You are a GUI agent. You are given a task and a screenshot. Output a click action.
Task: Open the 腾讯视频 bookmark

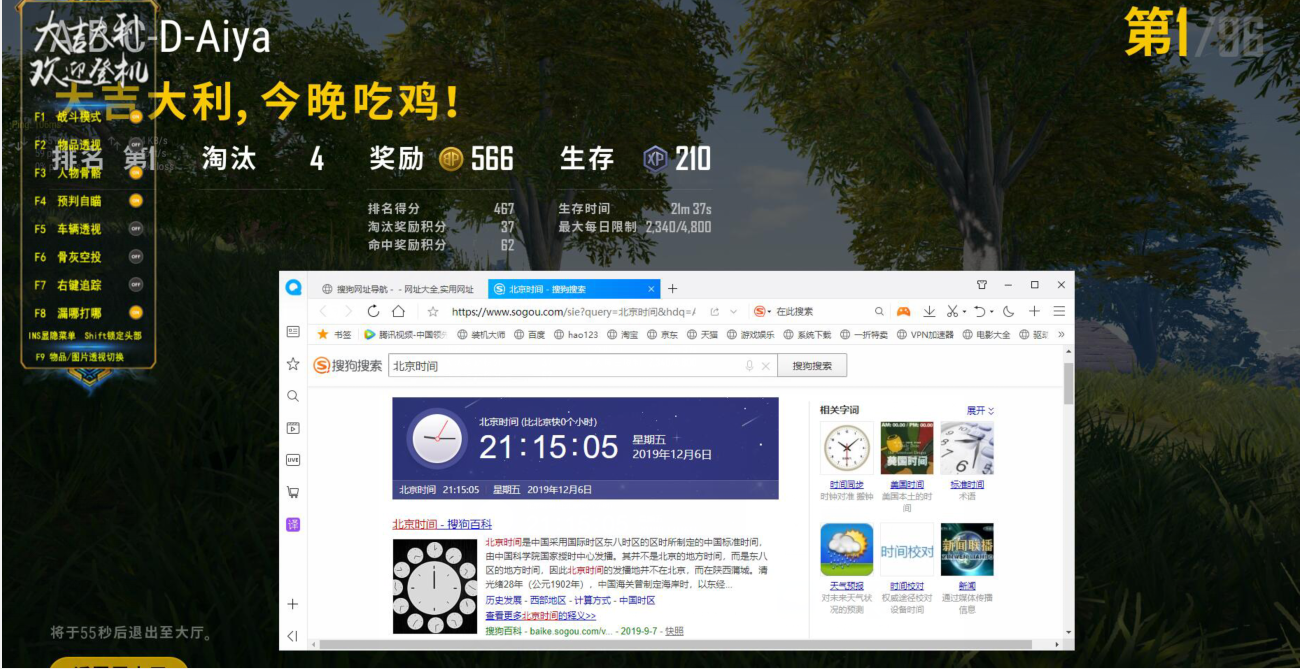404,335
